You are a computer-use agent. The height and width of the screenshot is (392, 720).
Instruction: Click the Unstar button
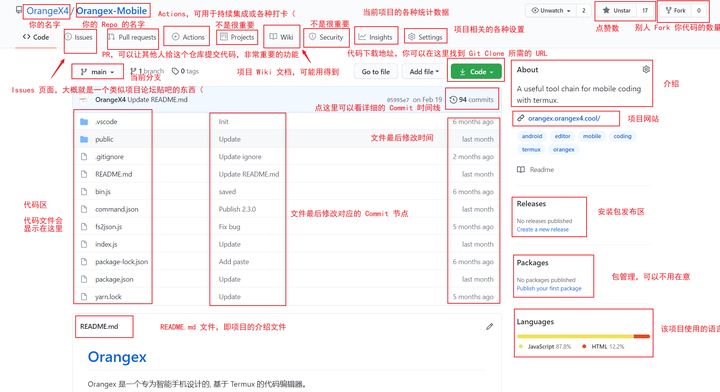(x=617, y=11)
